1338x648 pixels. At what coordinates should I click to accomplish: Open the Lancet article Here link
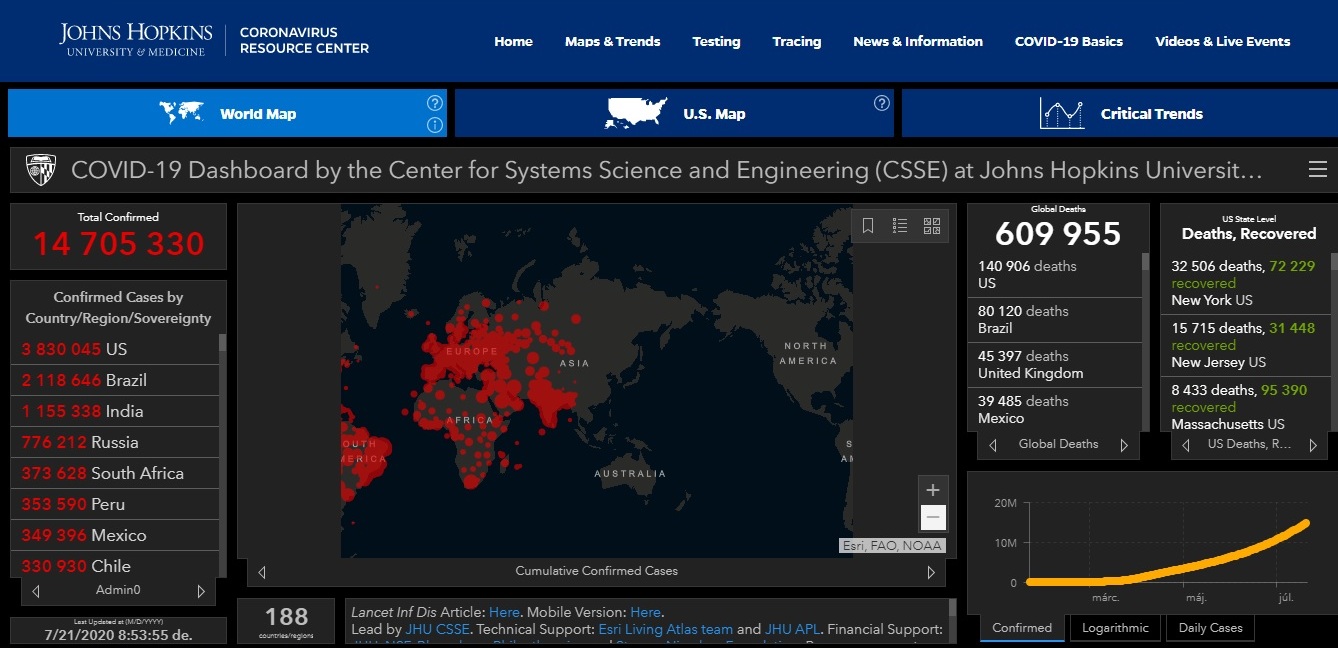click(x=504, y=612)
